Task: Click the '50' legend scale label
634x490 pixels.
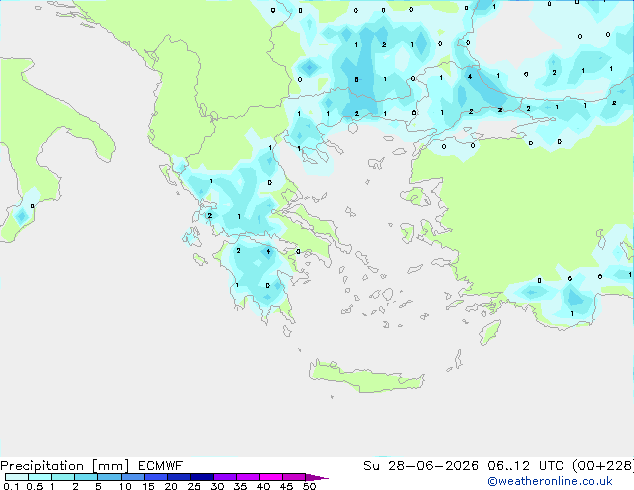Action: pyautogui.click(x=309, y=486)
